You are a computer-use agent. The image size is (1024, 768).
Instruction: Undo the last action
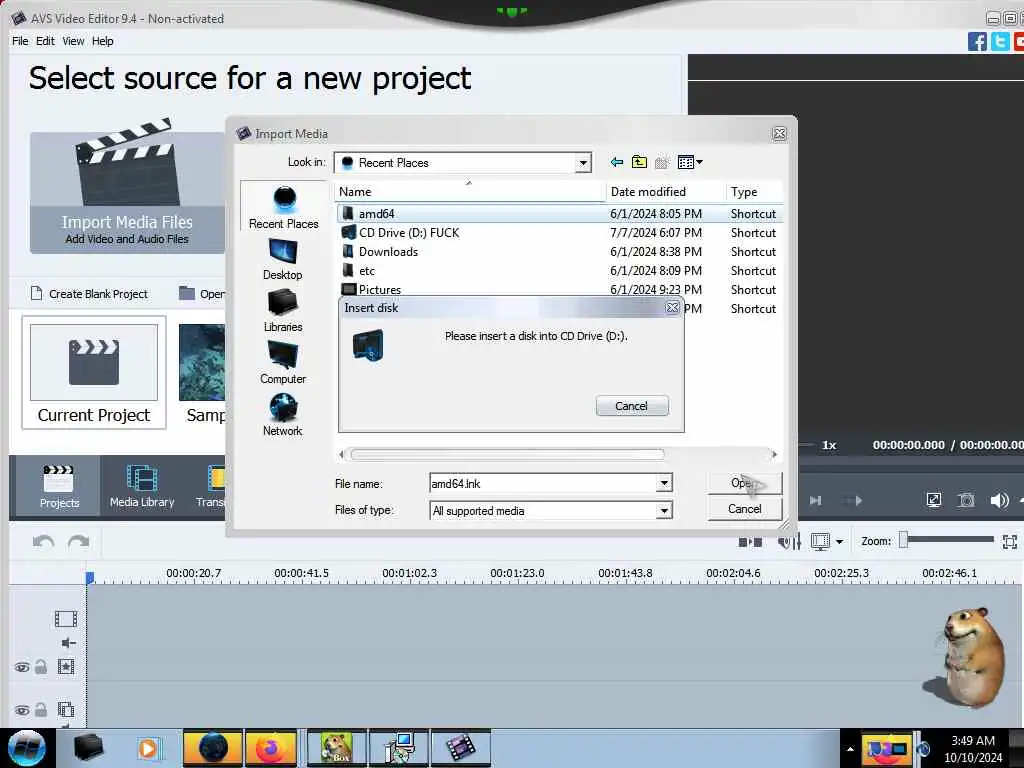(x=44, y=542)
